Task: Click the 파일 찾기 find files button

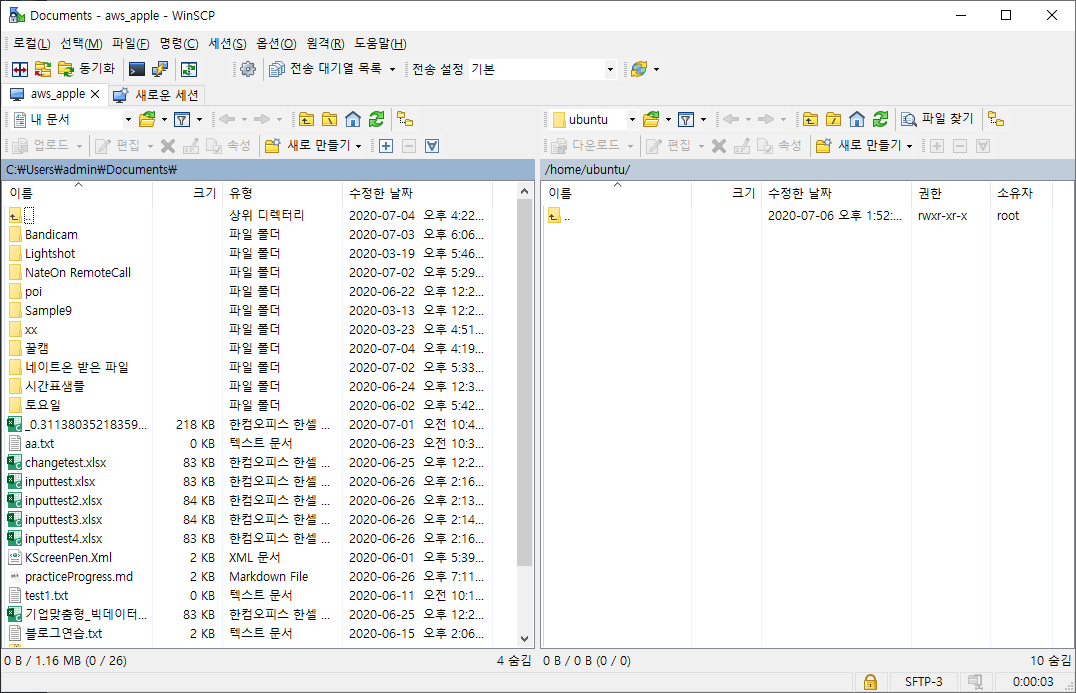Action: [x=938, y=119]
